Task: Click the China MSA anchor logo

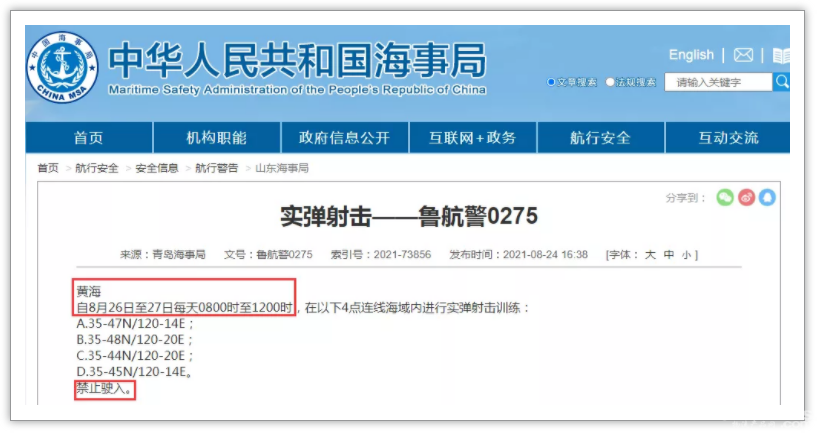Action: pyautogui.click(x=62, y=67)
